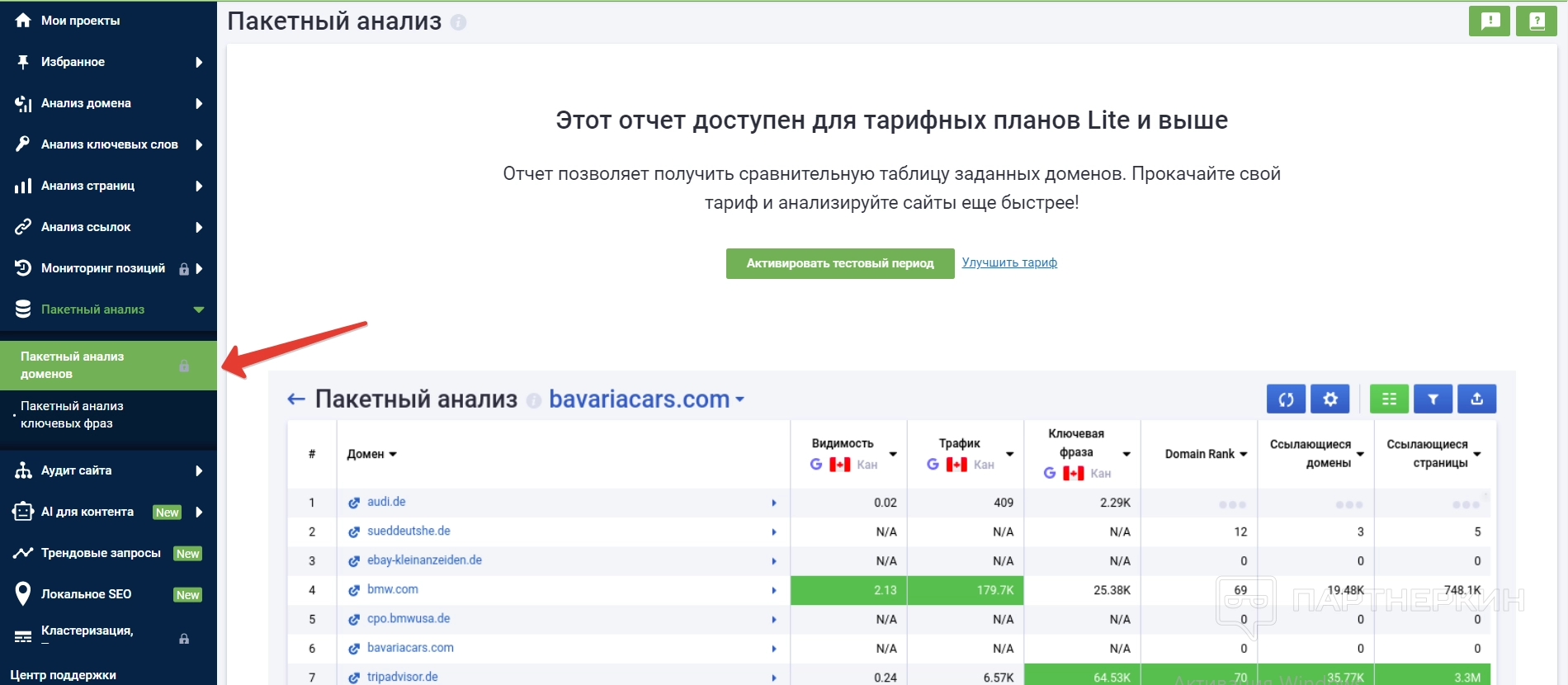Click the info icon beside the preview title

(x=534, y=401)
